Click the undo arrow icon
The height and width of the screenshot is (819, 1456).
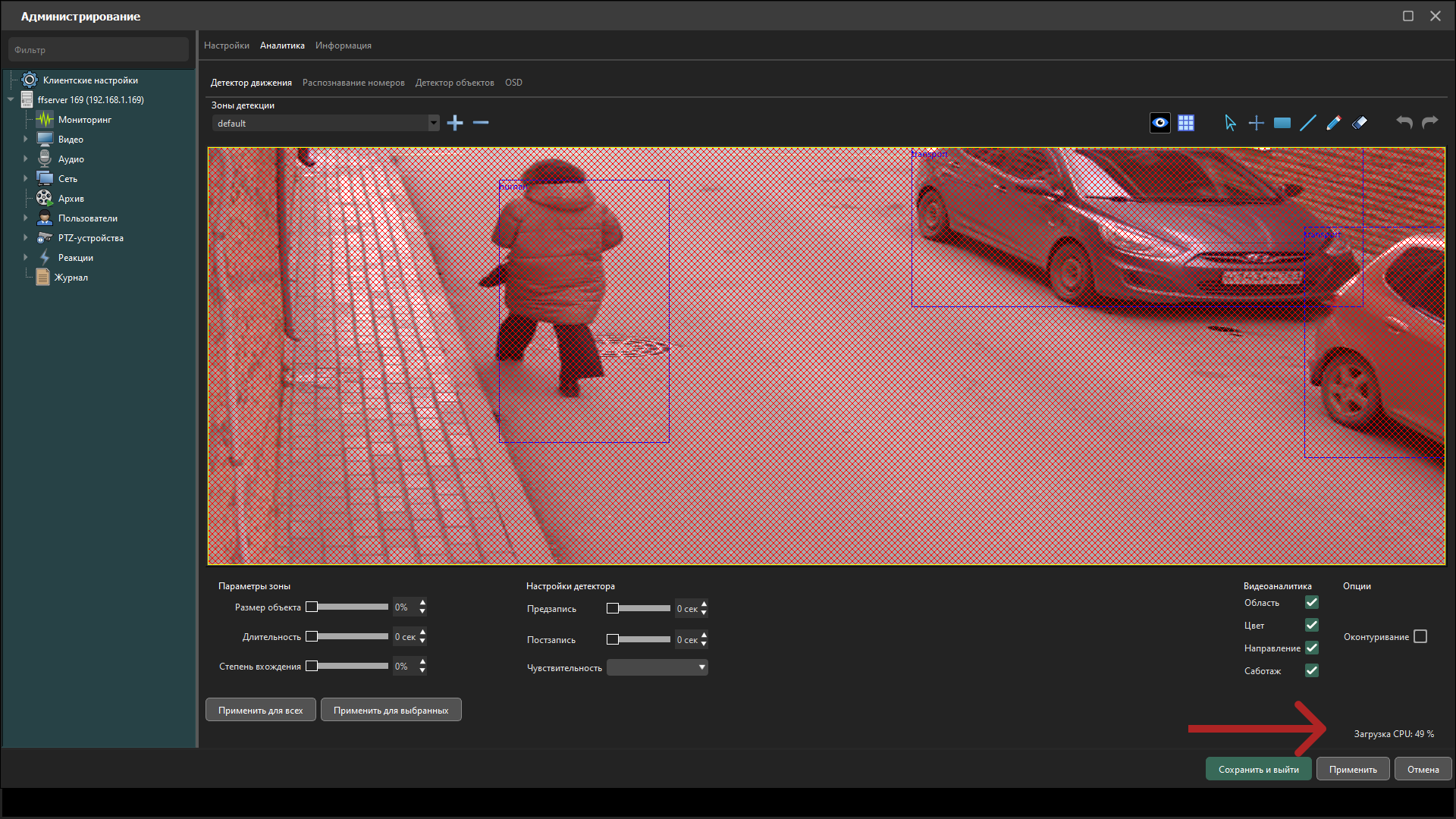(1404, 123)
